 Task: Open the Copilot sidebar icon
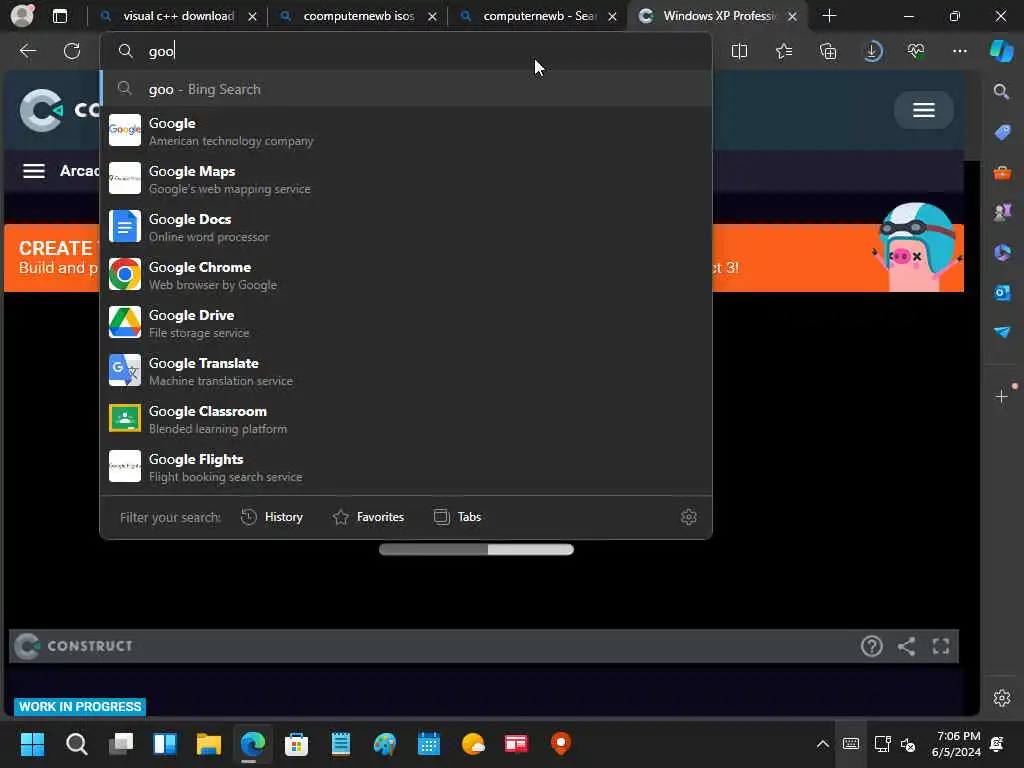(1002, 51)
